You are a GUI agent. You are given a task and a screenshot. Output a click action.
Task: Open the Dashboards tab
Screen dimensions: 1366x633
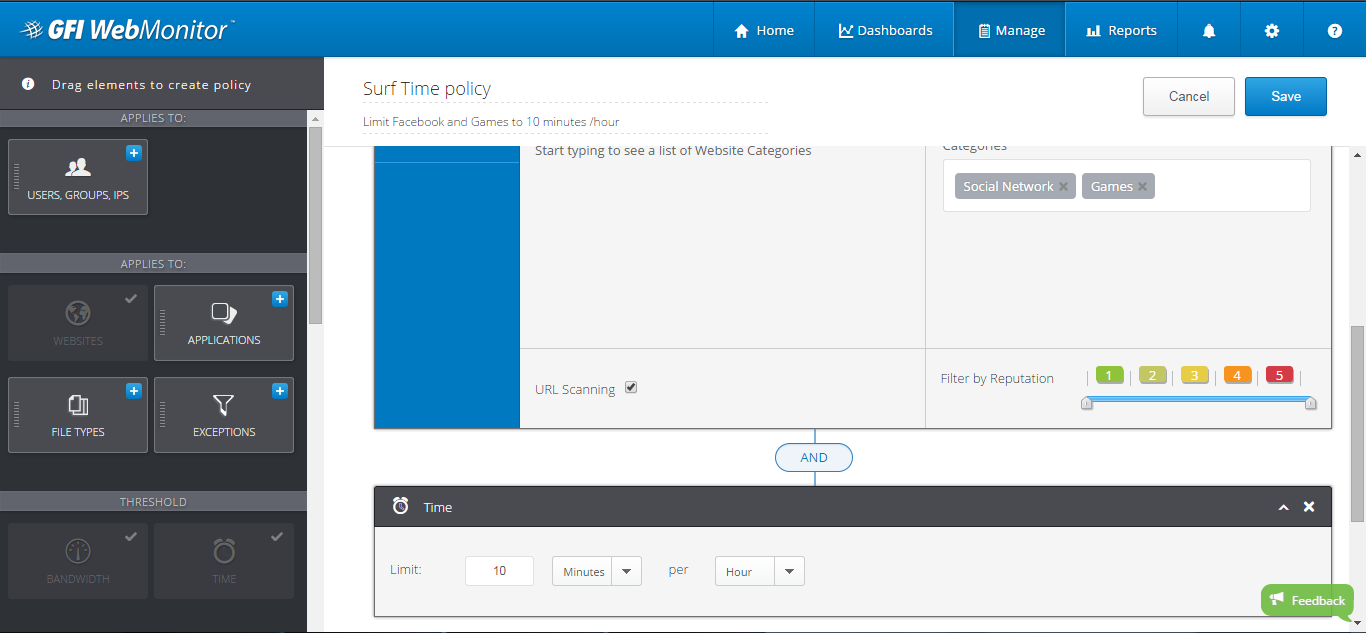tap(885, 31)
